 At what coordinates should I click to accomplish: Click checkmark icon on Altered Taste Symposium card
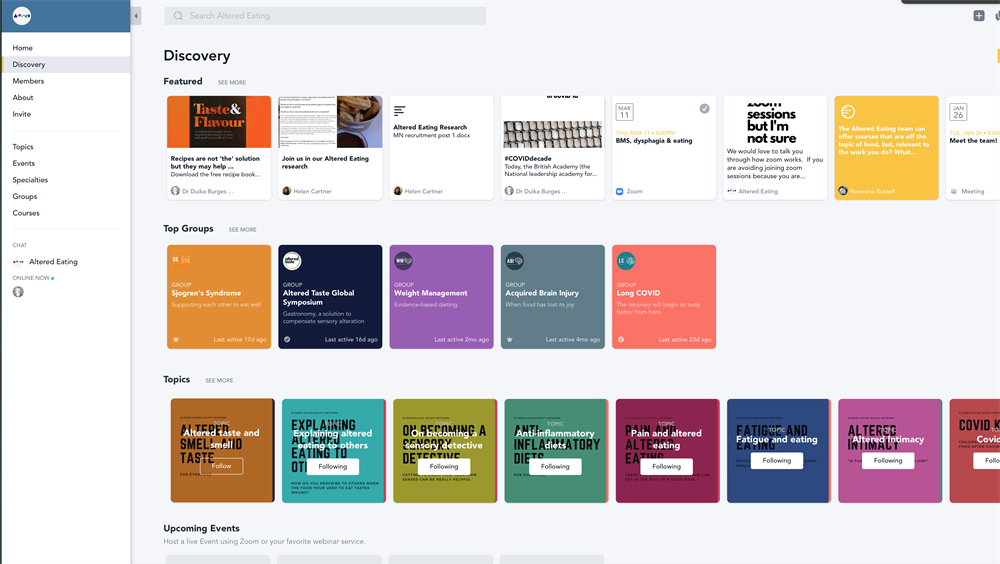287,339
